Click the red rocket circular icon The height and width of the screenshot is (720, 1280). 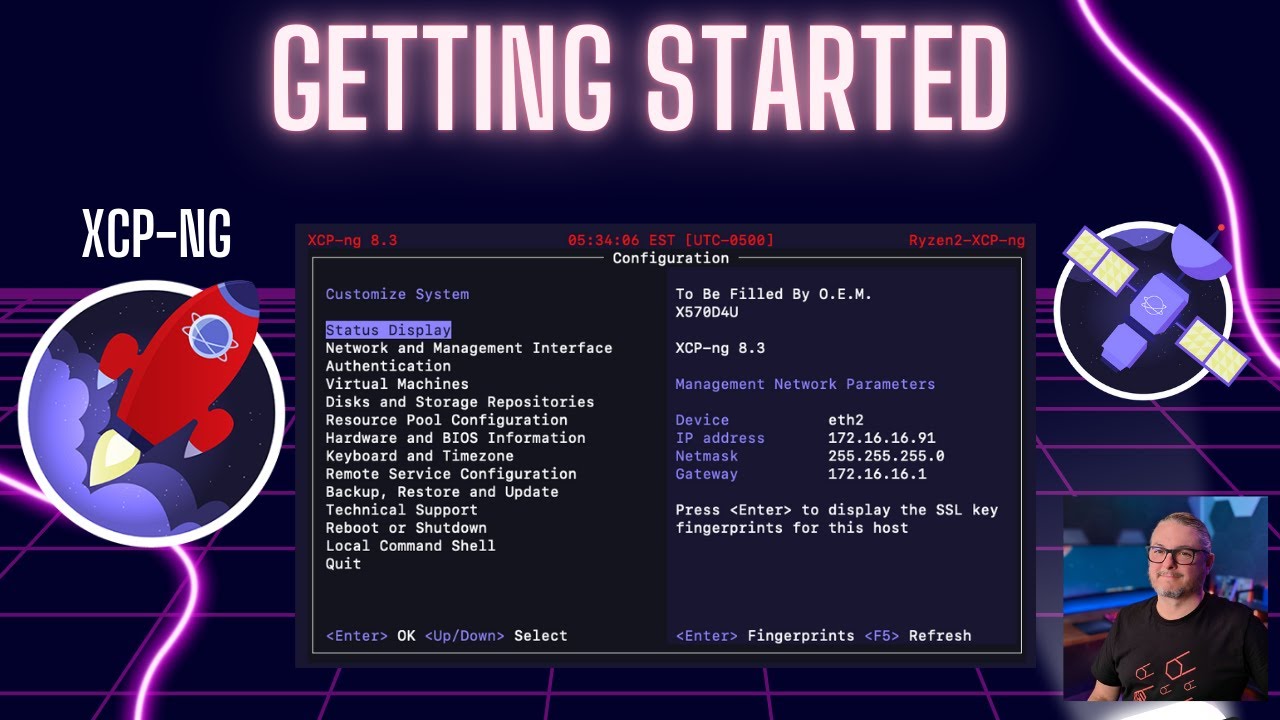point(150,412)
